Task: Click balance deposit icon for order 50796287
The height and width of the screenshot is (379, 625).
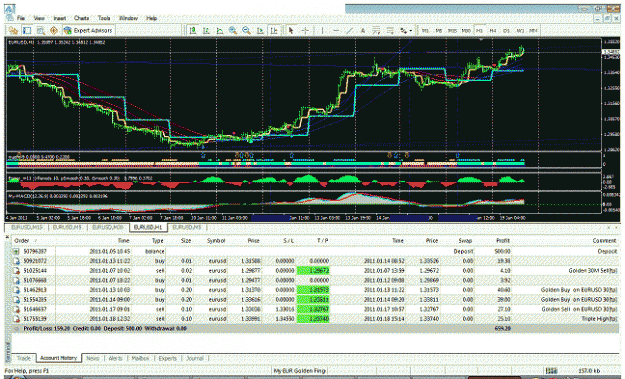Action: pyautogui.click(x=16, y=251)
